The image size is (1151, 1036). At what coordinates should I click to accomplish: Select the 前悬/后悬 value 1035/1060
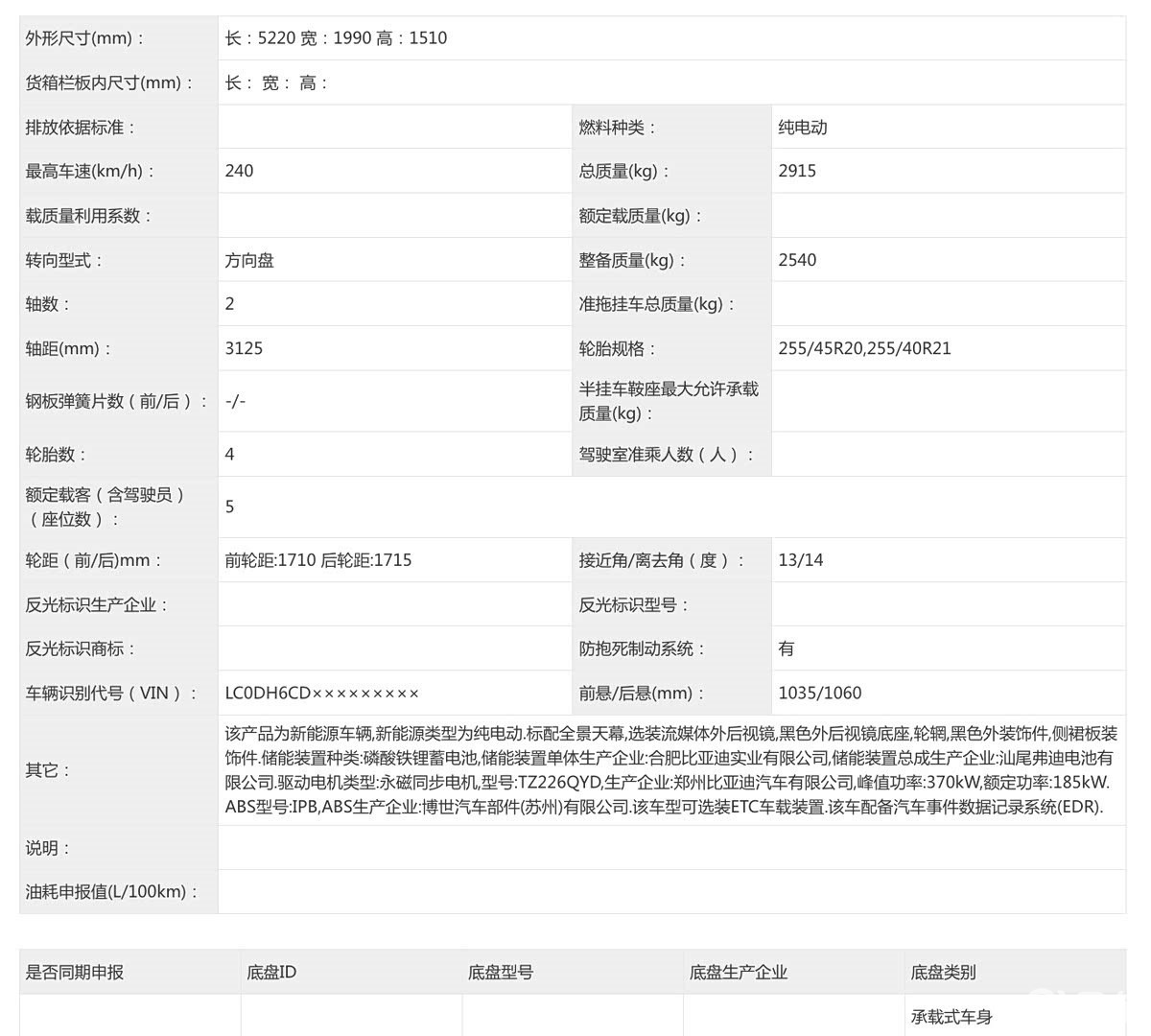(820, 693)
